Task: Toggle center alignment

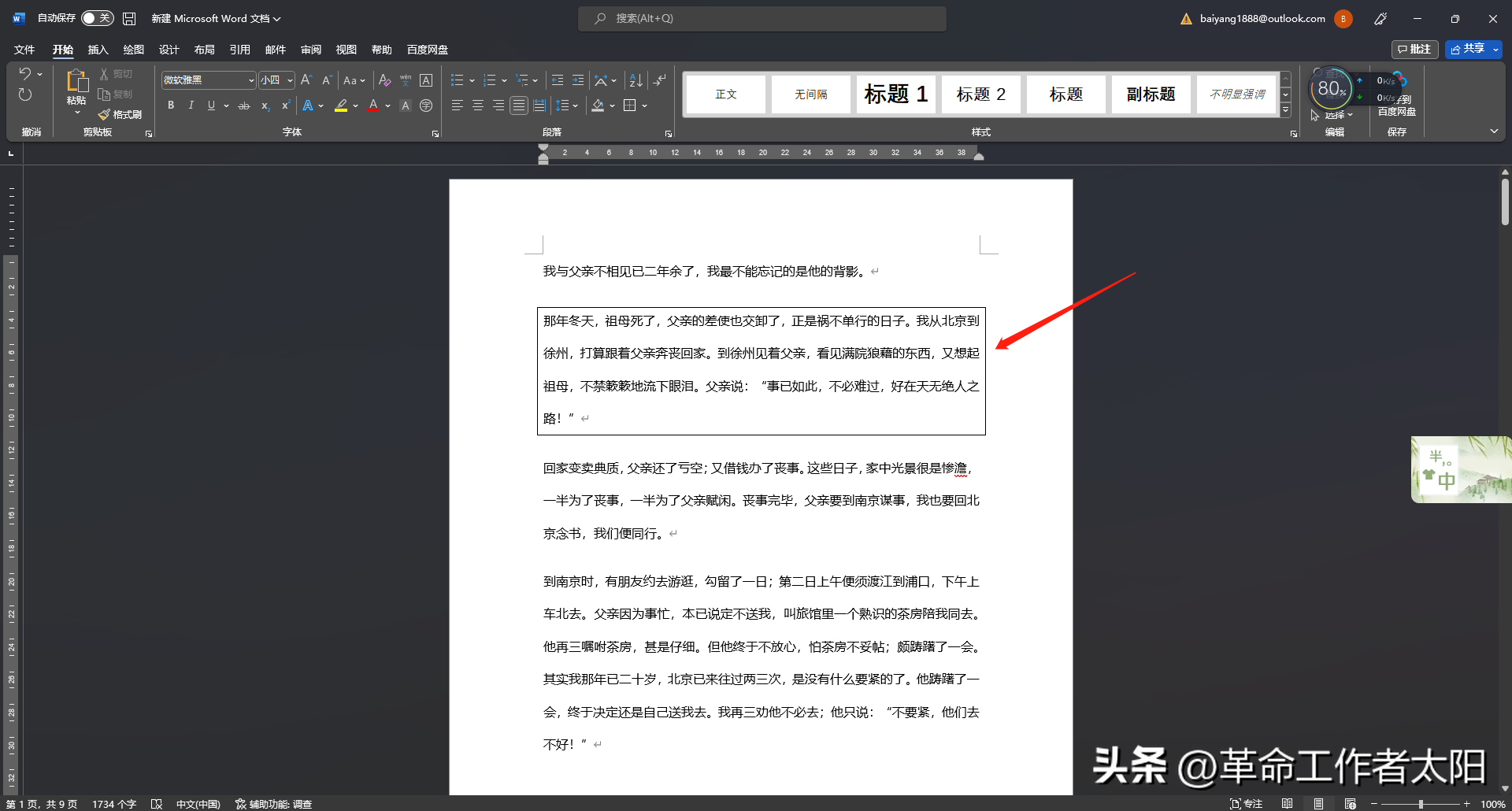Action: point(477,106)
